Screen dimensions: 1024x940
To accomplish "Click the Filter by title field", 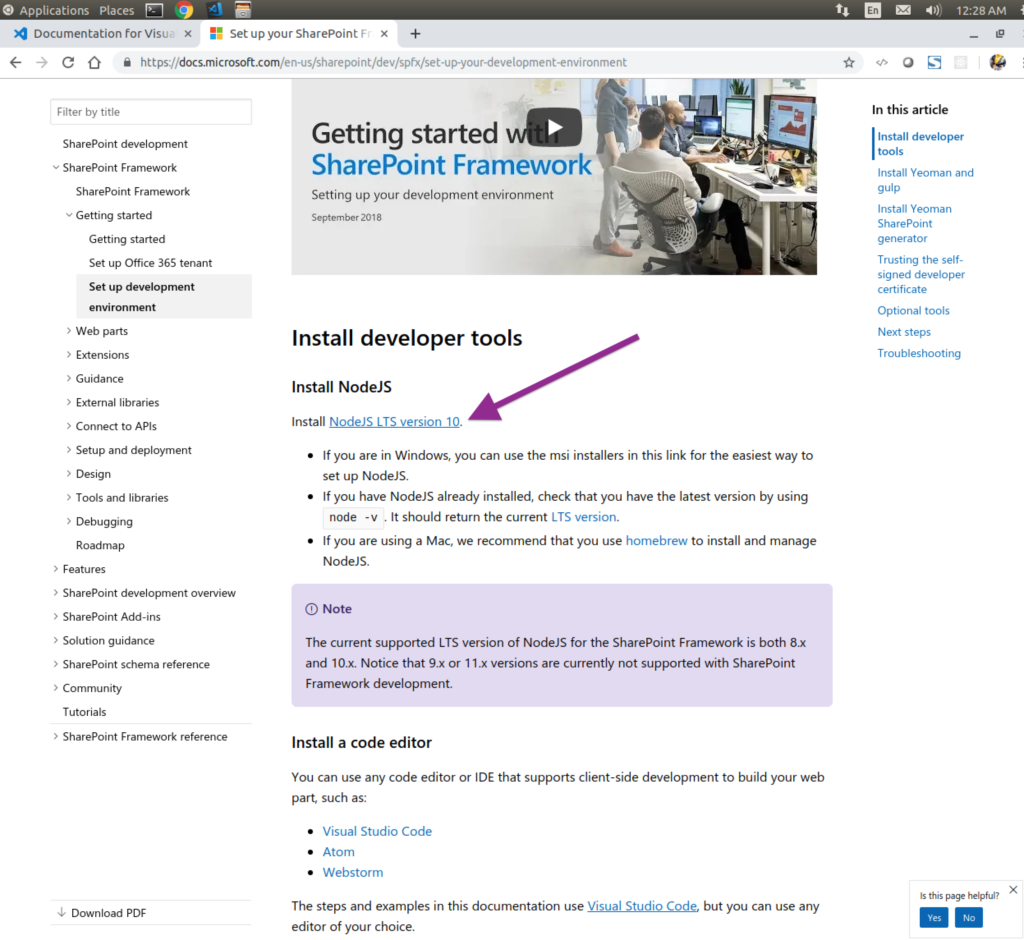I will point(151,112).
